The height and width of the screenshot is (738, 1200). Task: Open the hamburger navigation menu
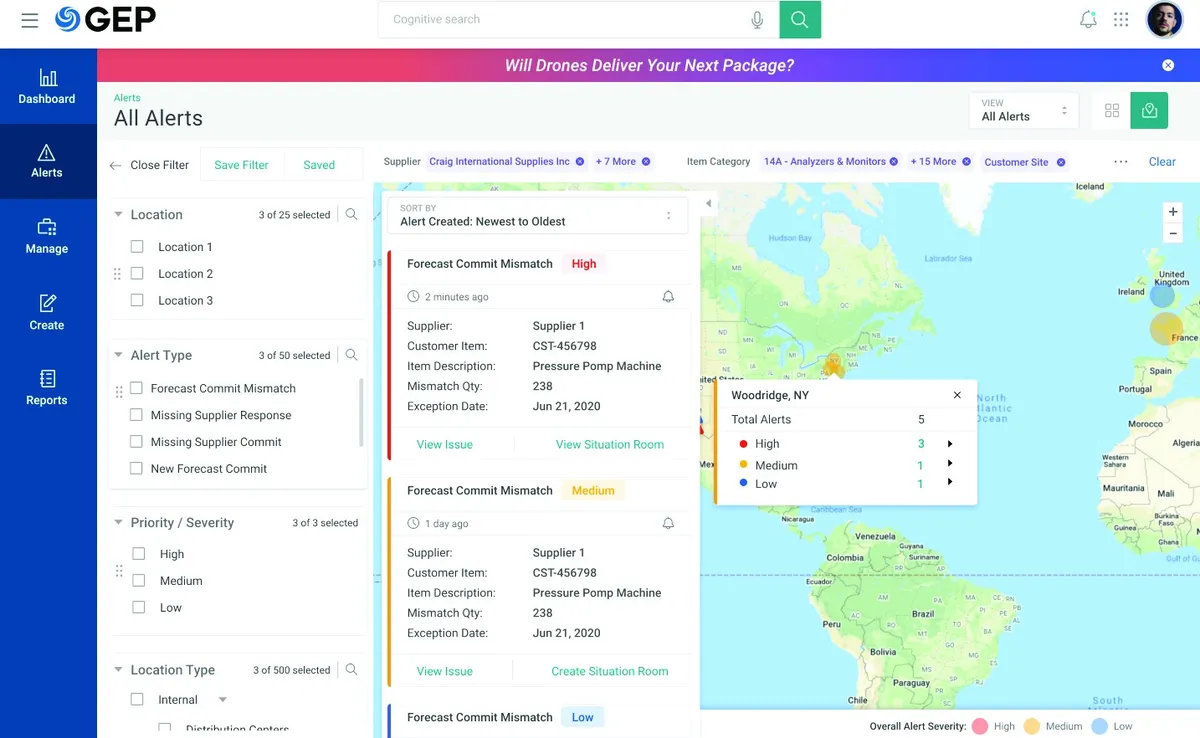click(30, 20)
